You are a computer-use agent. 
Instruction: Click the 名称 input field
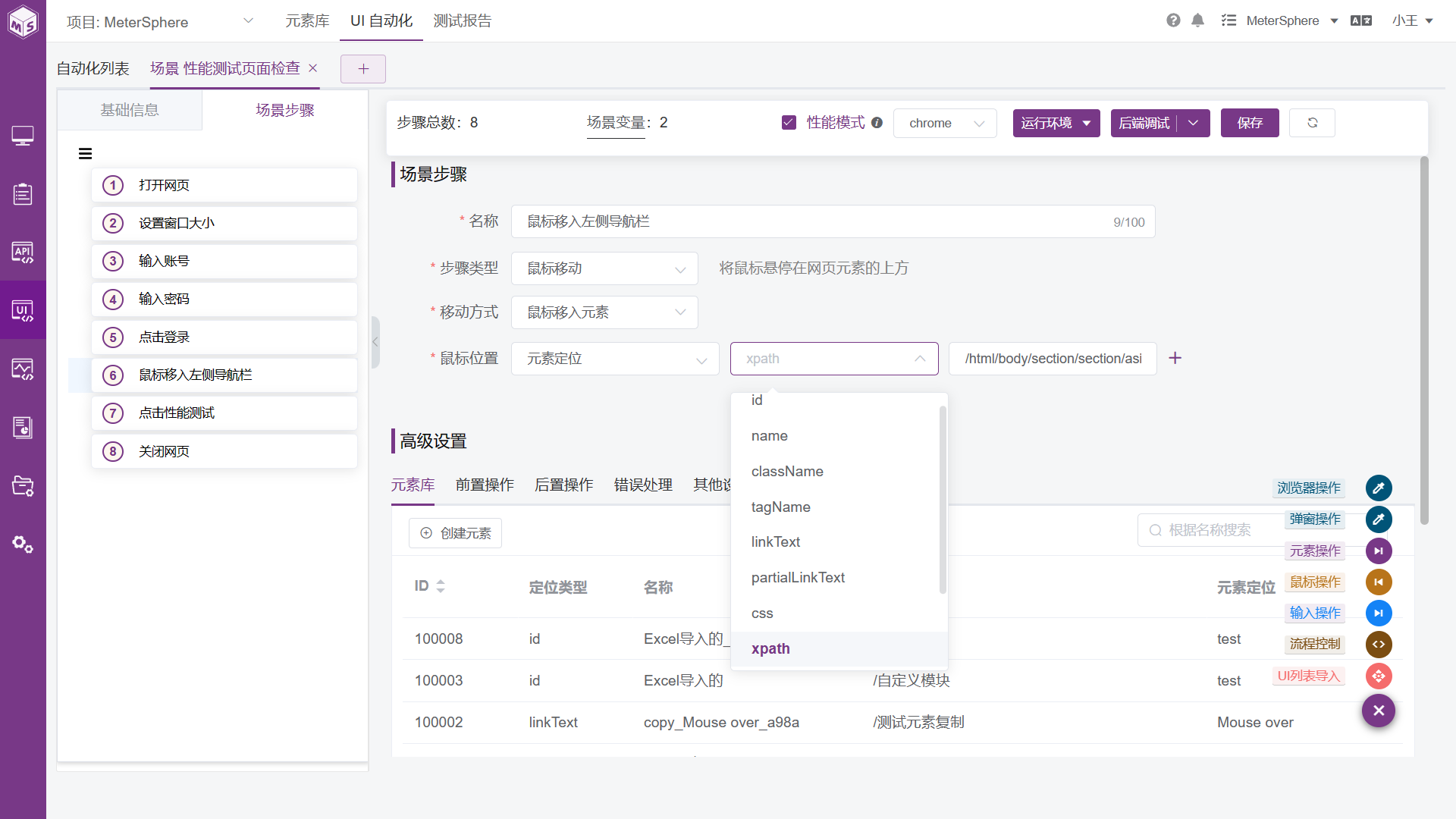[833, 222]
